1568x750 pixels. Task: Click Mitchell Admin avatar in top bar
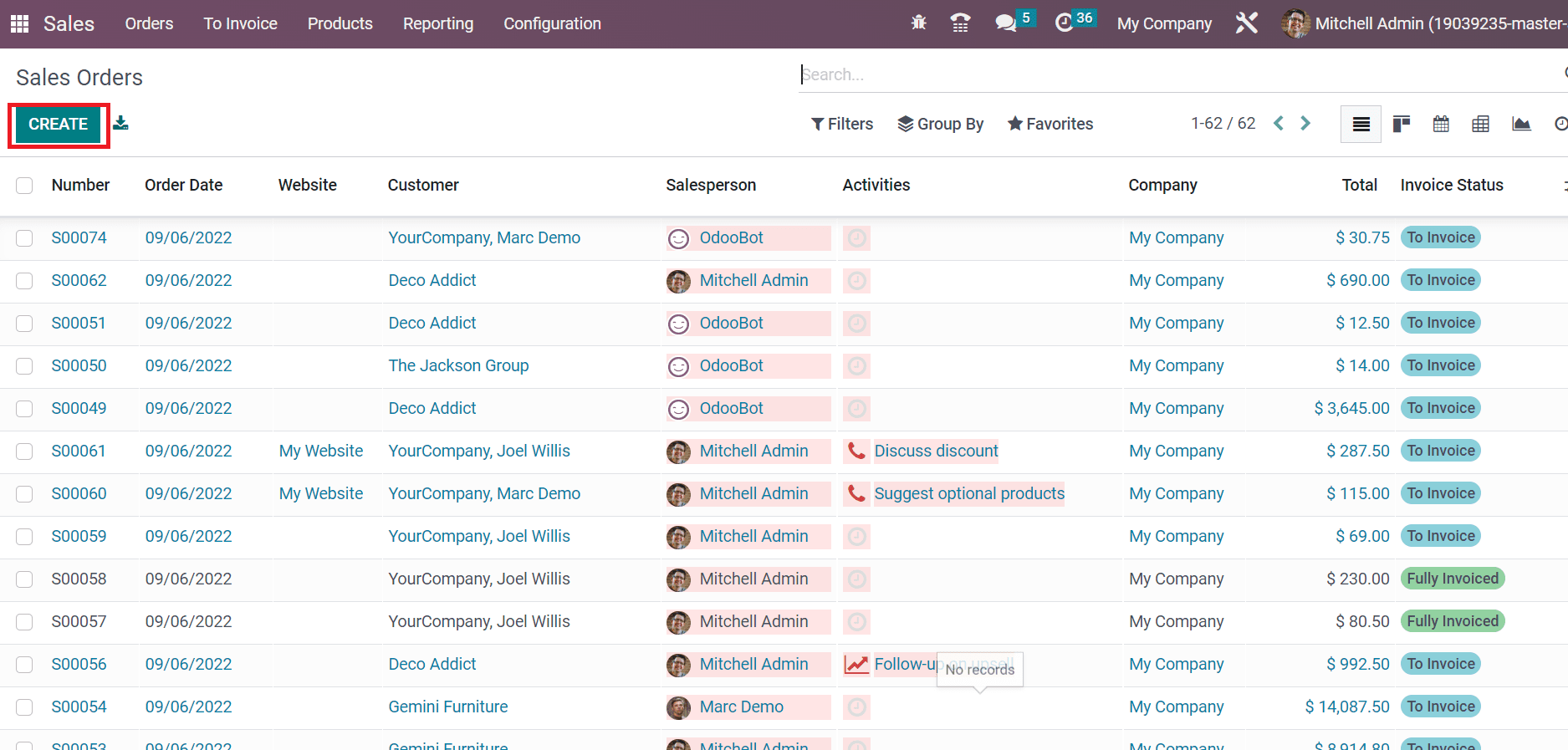(1295, 23)
